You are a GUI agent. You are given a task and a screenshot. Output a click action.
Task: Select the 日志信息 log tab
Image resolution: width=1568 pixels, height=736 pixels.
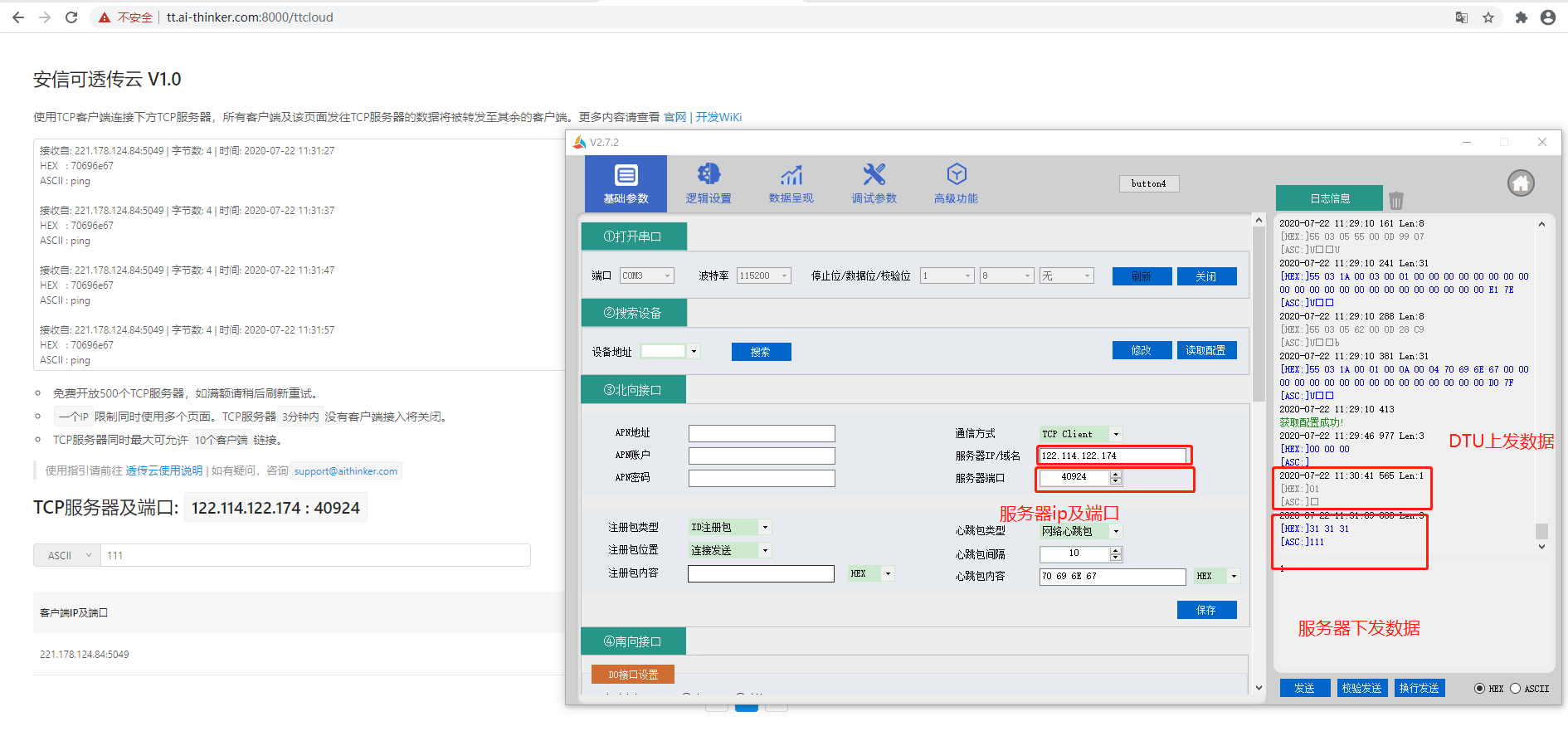1329,198
